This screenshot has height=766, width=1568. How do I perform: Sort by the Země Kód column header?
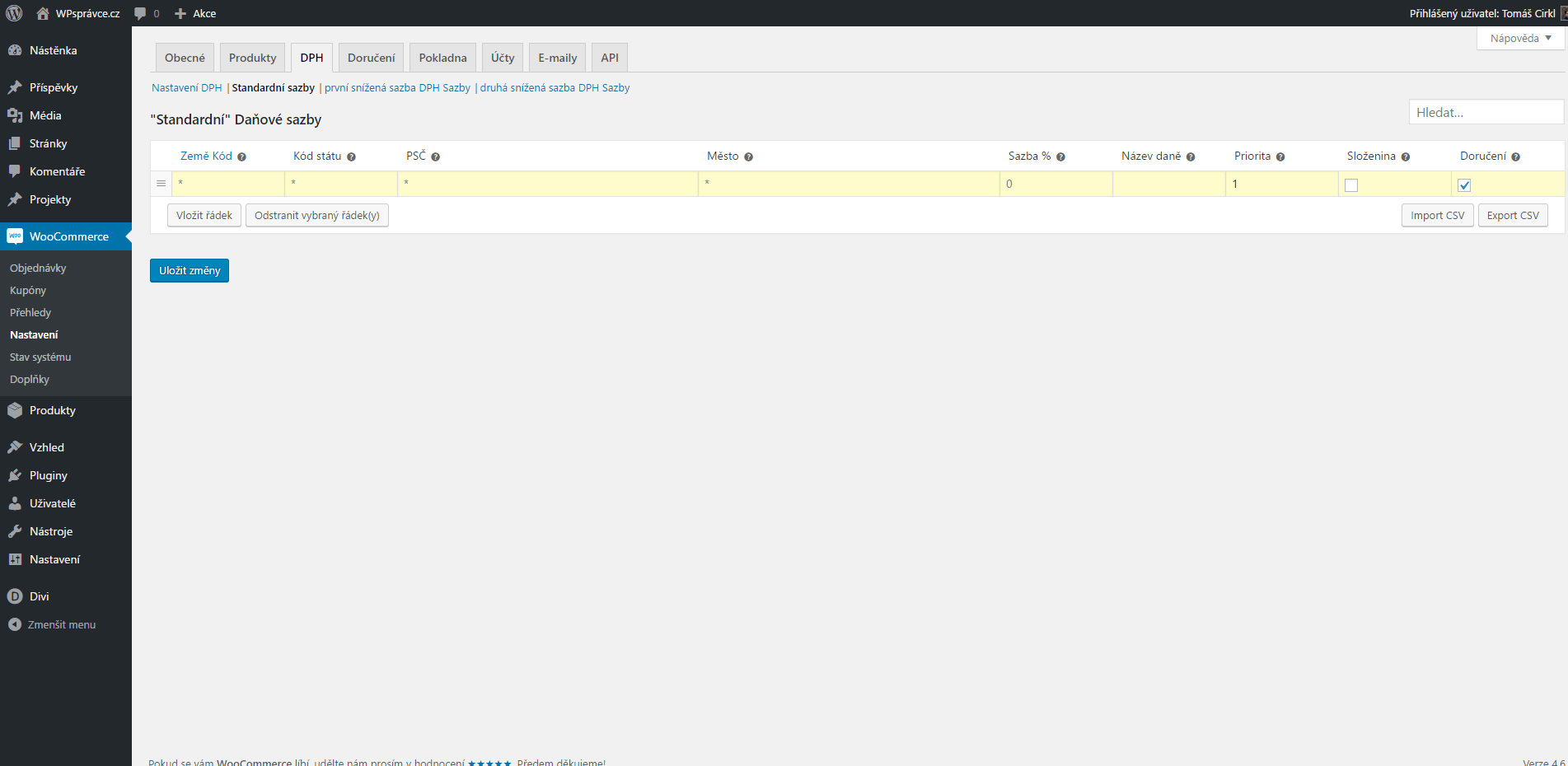(x=206, y=156)
